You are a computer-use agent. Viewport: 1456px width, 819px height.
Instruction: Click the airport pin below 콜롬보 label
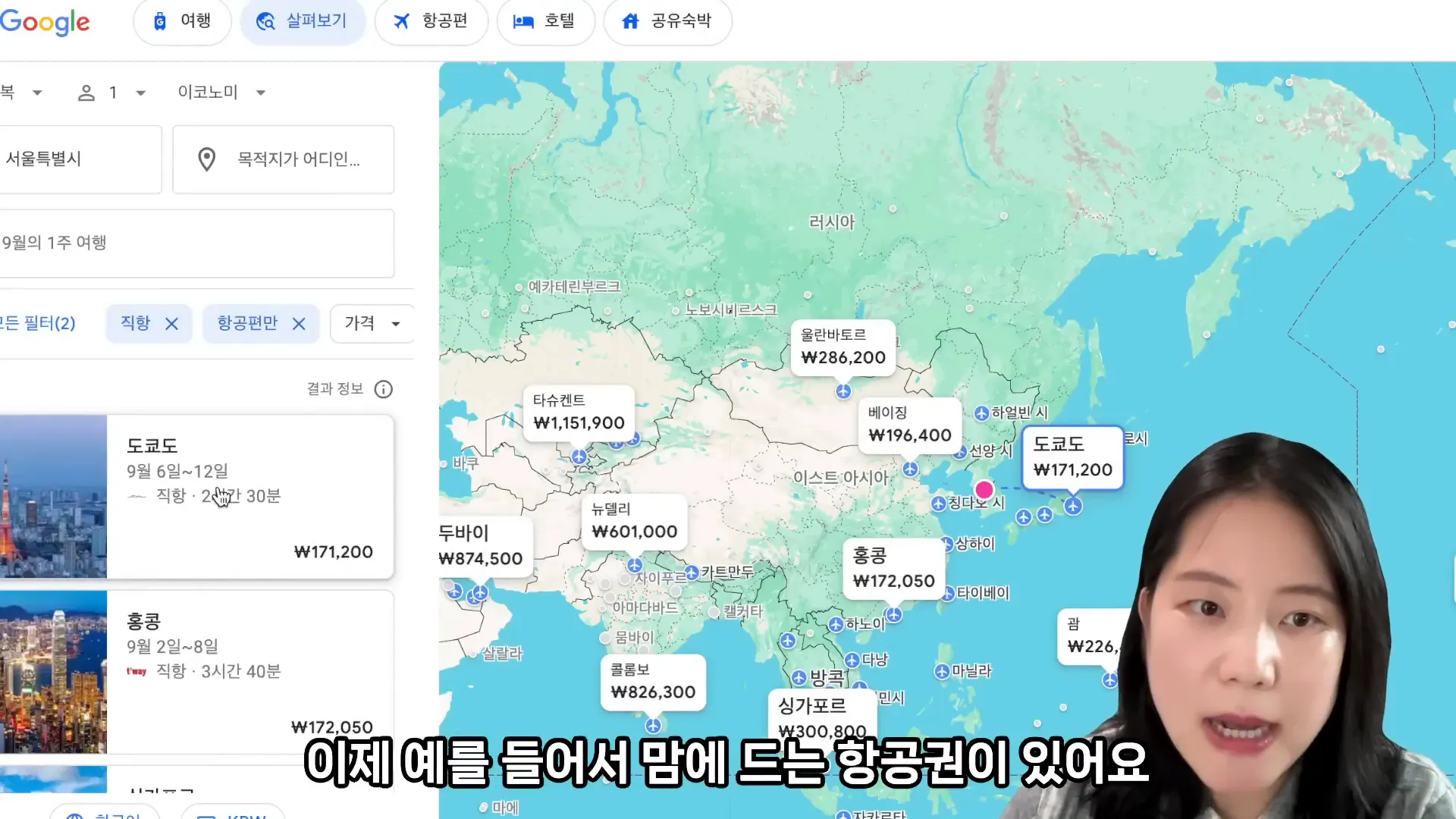[653, 726]
